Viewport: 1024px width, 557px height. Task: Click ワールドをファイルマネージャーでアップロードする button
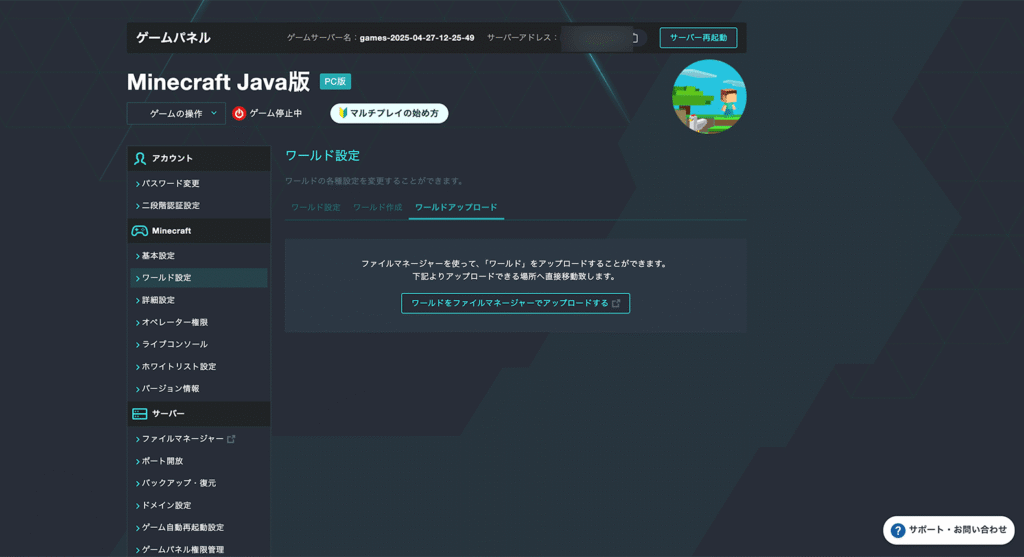point(515,303)
